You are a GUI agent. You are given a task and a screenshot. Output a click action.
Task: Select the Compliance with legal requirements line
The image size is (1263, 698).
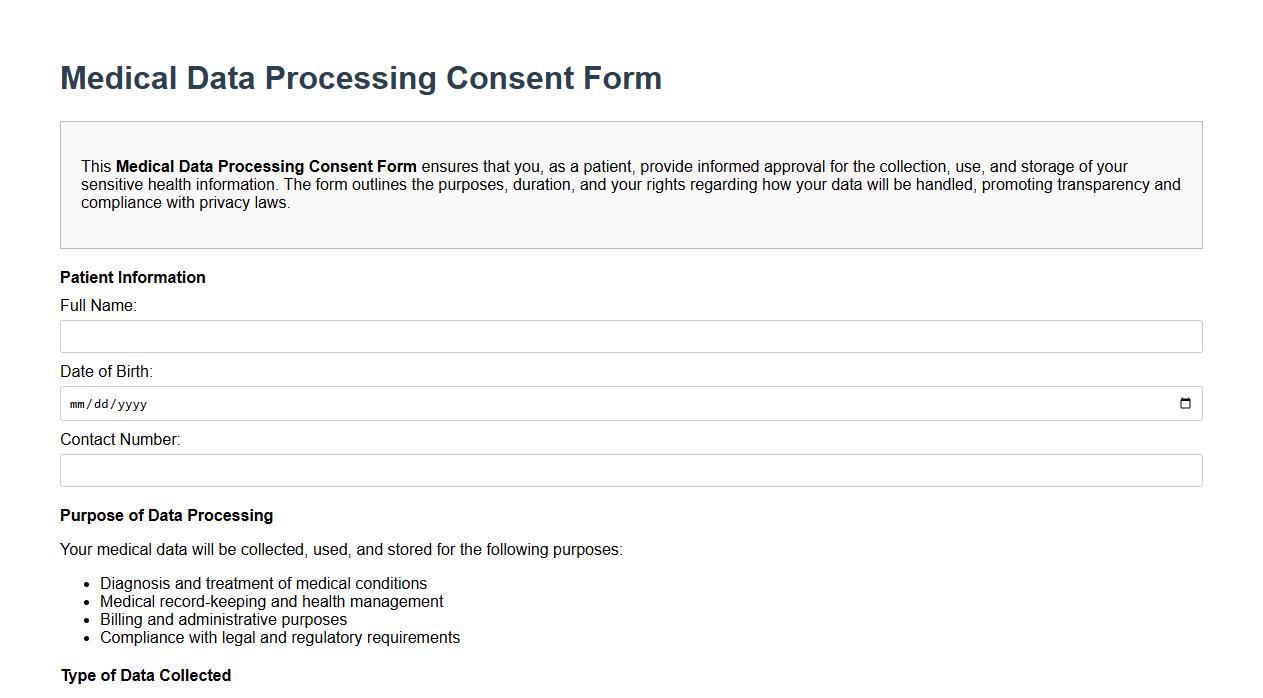280,637
